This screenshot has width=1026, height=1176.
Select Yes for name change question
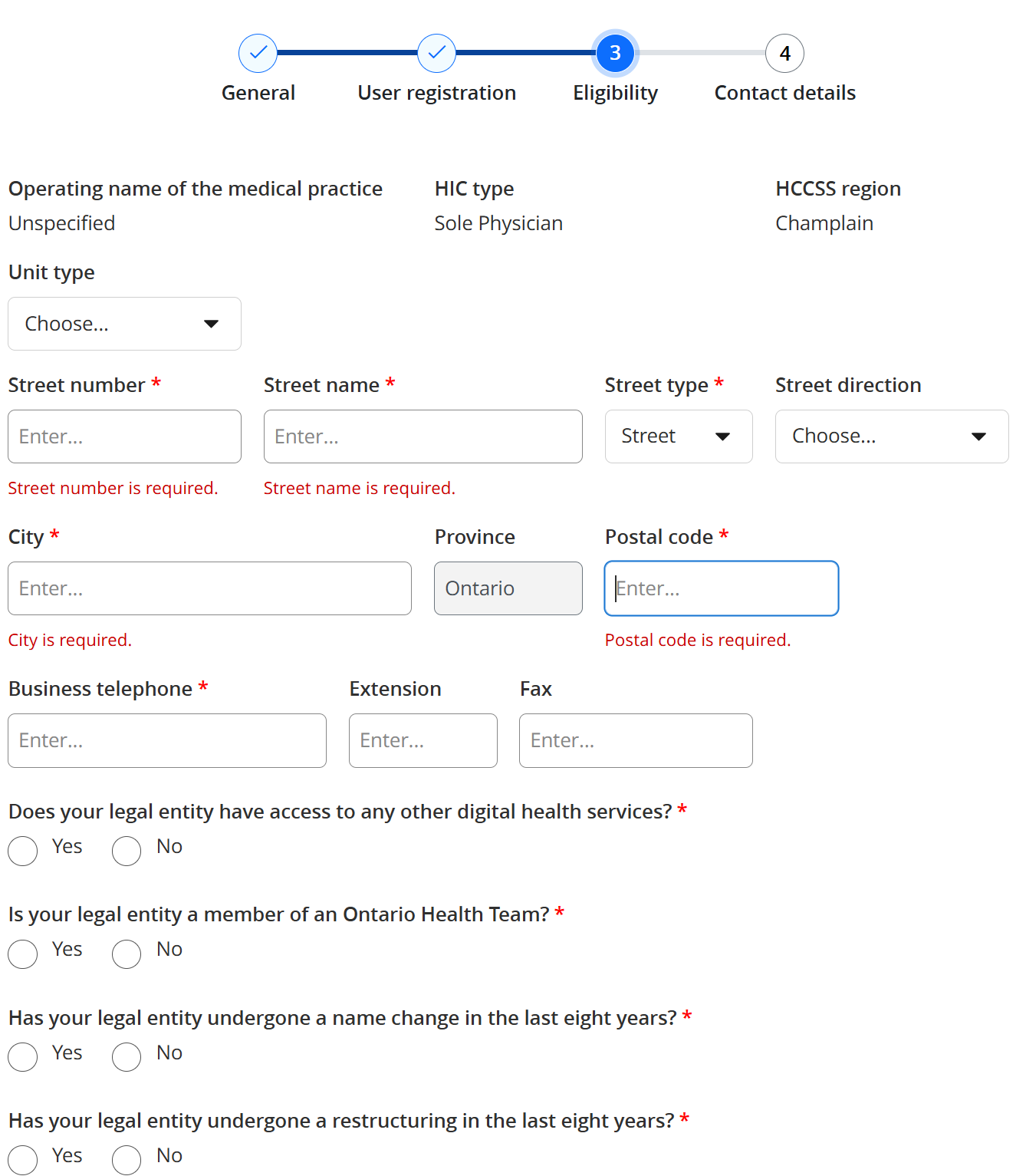click(23, 1056)
